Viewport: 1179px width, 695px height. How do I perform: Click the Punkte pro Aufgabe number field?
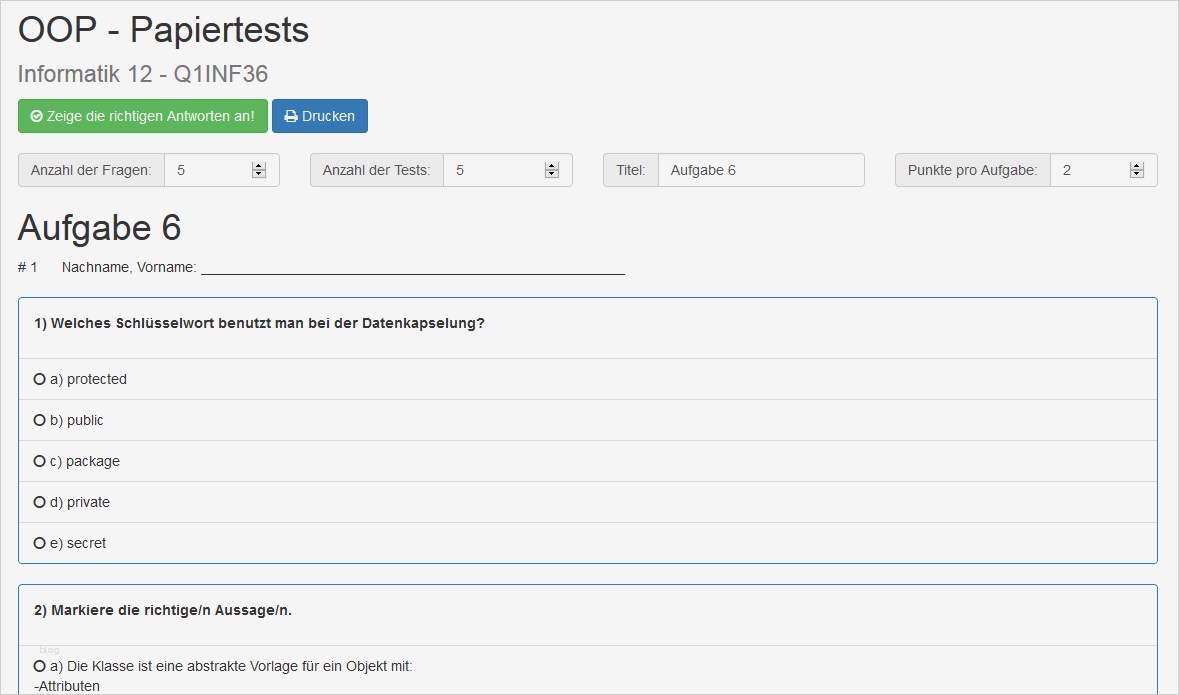point(1088,170)
